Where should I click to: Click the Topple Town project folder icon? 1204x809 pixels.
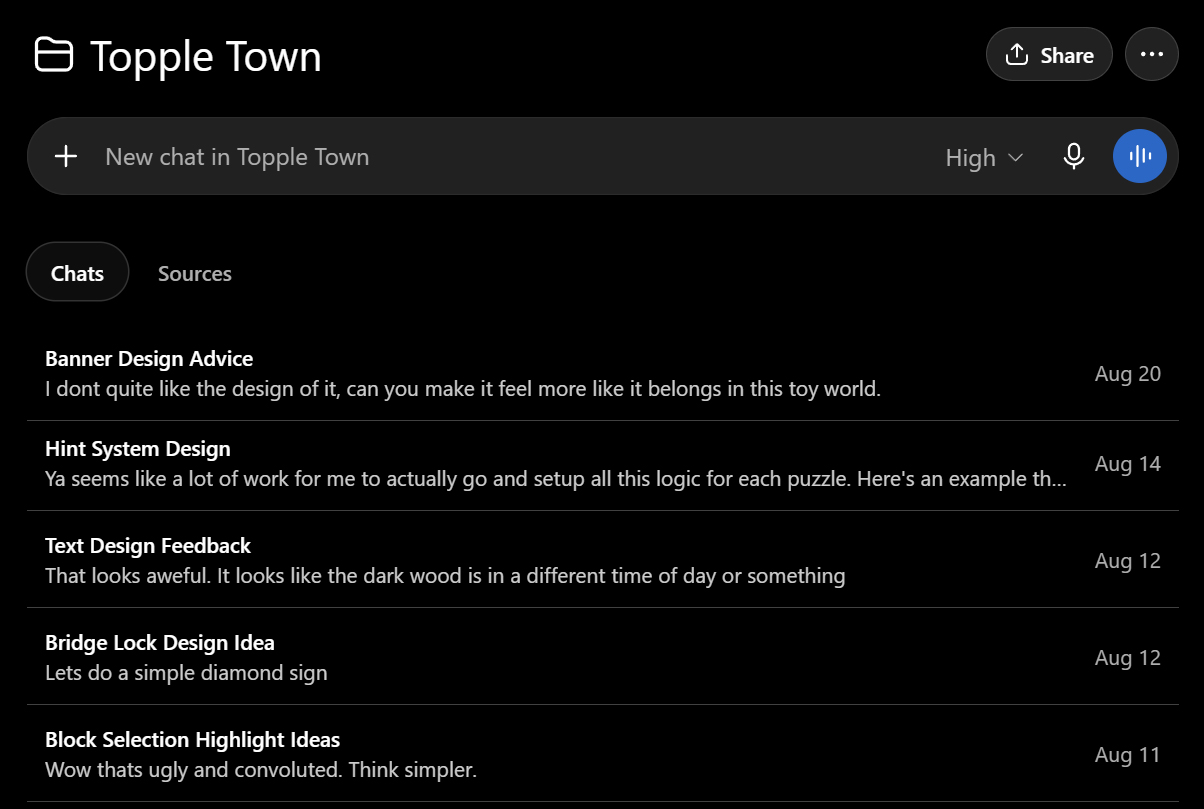point(54,54)
